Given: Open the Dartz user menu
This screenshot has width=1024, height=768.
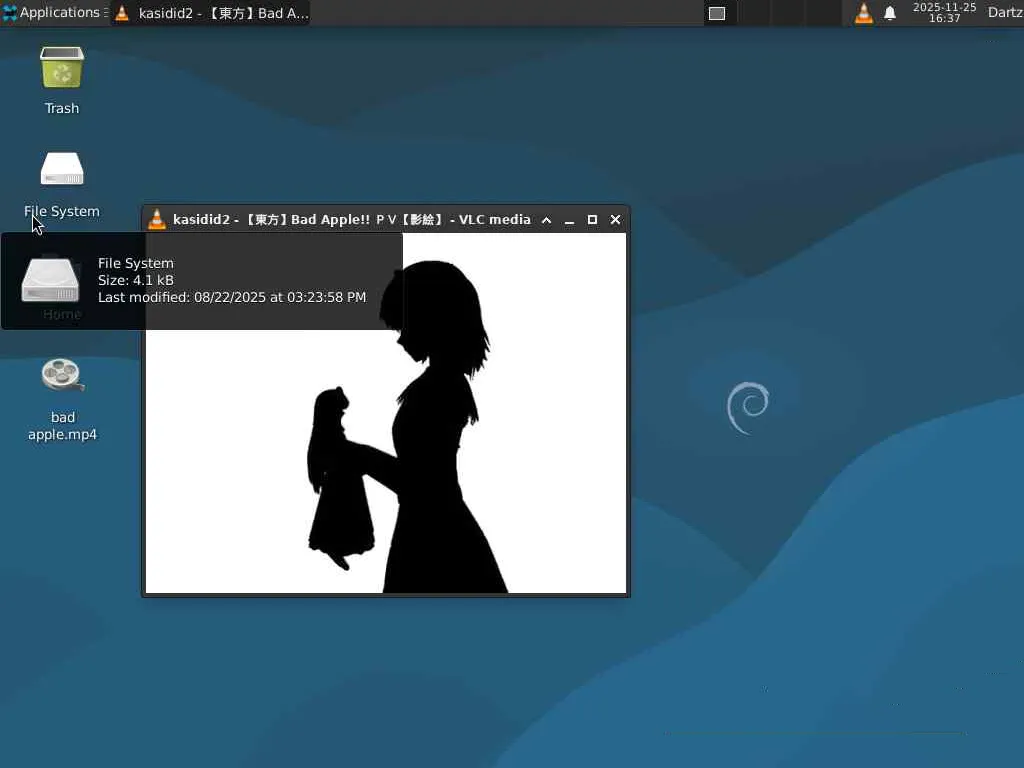Looking at the screenshot, I should (x=1005, y=12).
